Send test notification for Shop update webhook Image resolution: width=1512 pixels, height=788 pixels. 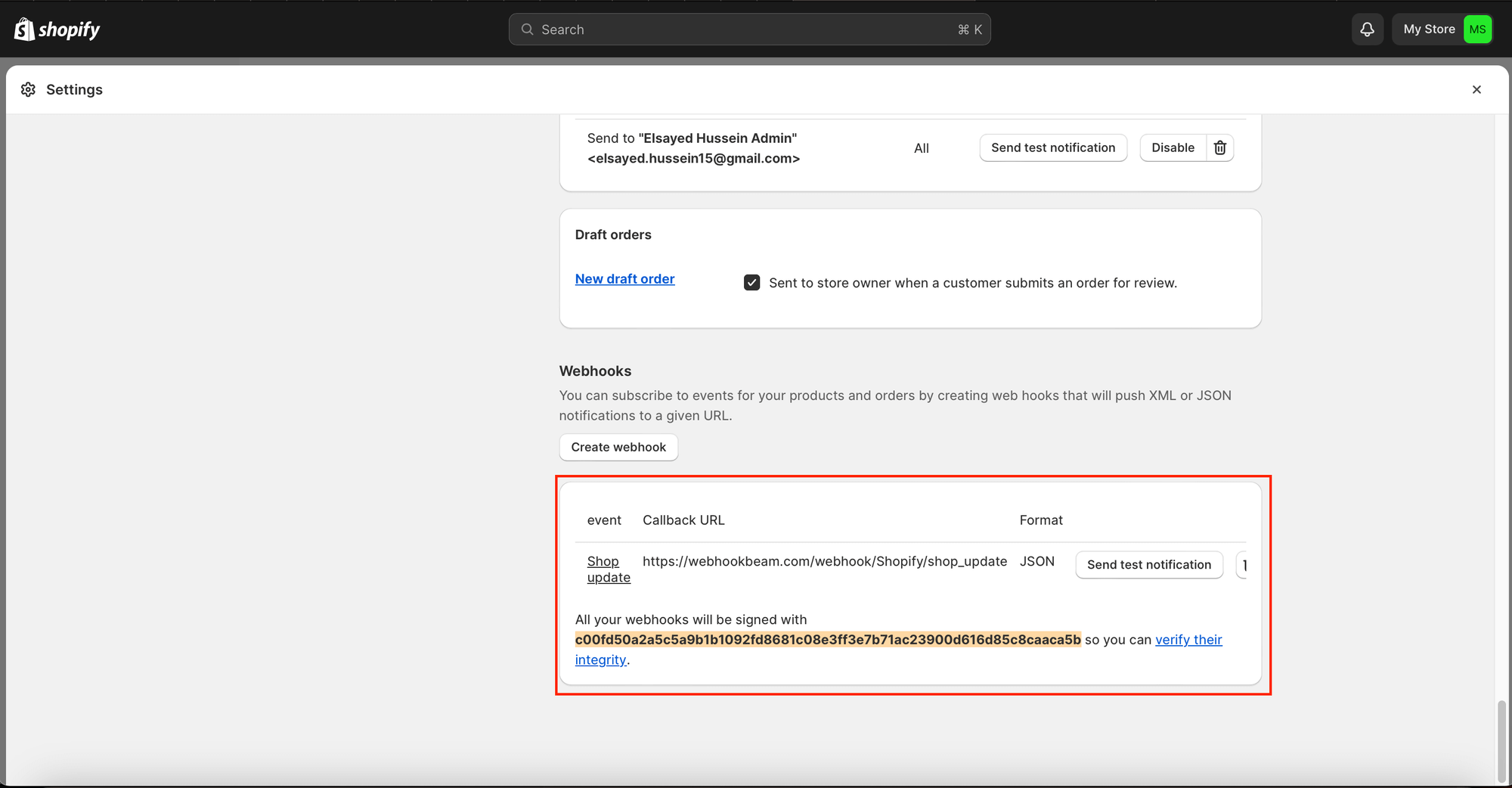point(1148,565)
